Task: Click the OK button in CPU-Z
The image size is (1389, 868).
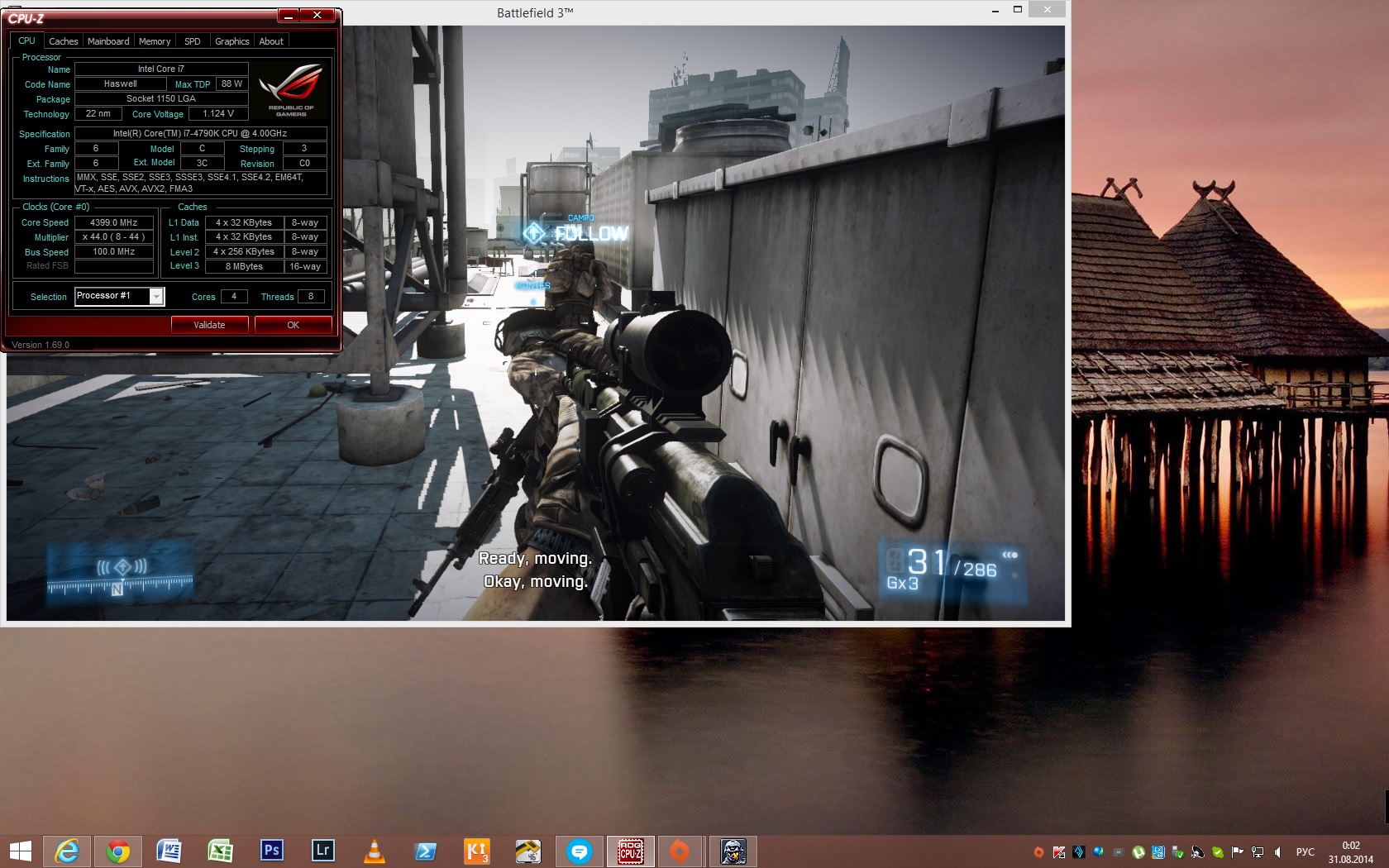Action: tap(293, 325)
